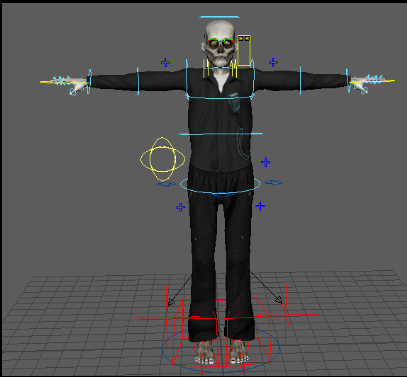Pick the cyan head control line above skull
Screen dimensions: 407x377
click(x=219, y=17)
